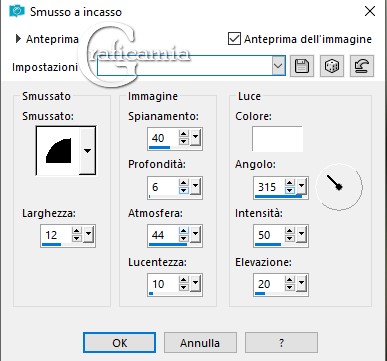Image resolution: width=387 pixels, height=361 pixels.
Task: Click the angle dial control
Action: click(339, 187)
